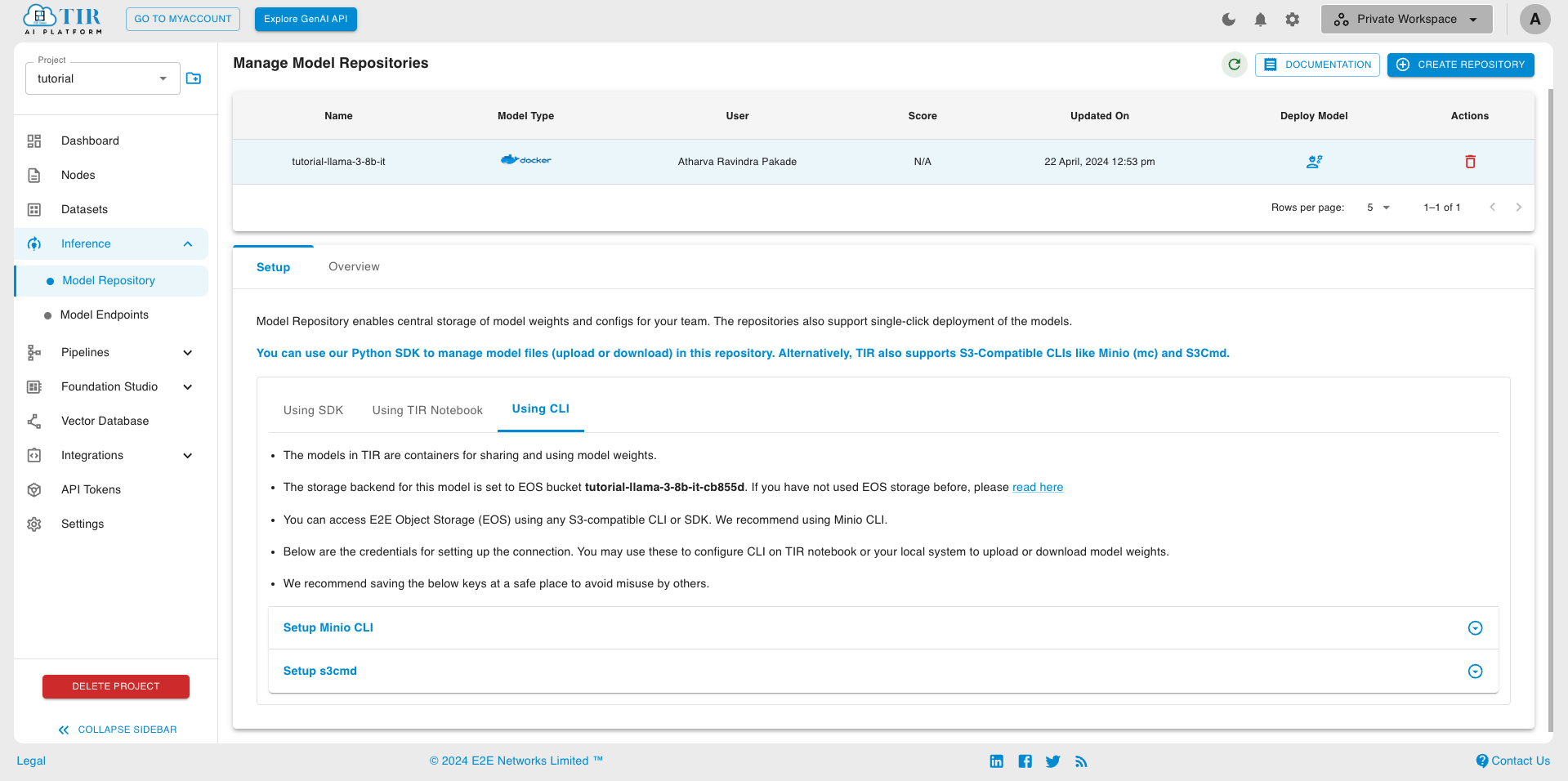Click the Integrations icon
This screenshot has width=1568, height=781.
(34, 455)
